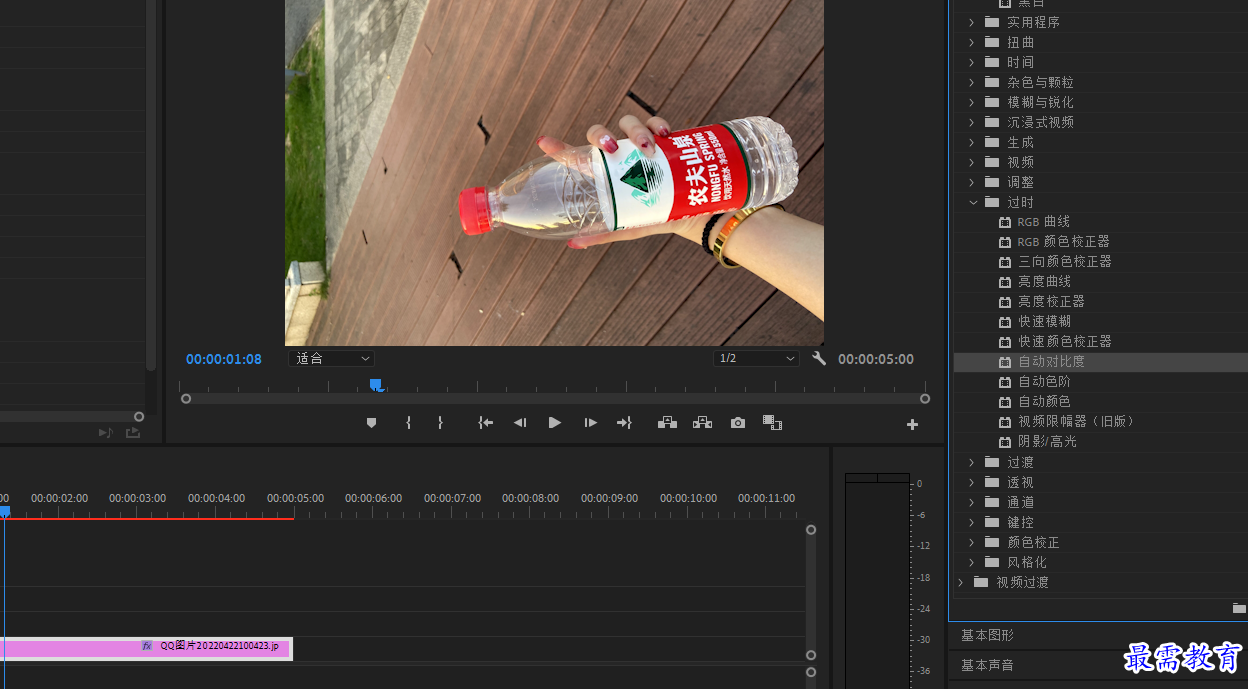
Task: Add a marker in the program monitor
Action: (371, 423)
